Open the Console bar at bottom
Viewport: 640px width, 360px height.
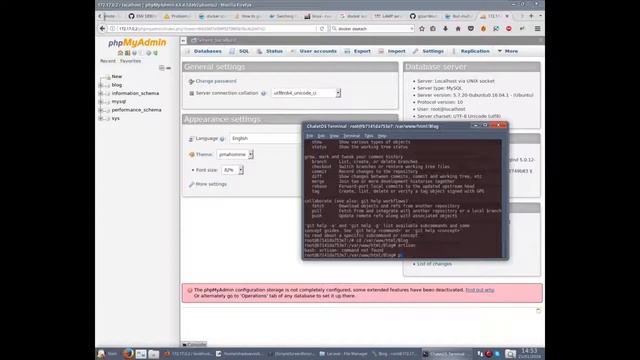tap(194, 344)
